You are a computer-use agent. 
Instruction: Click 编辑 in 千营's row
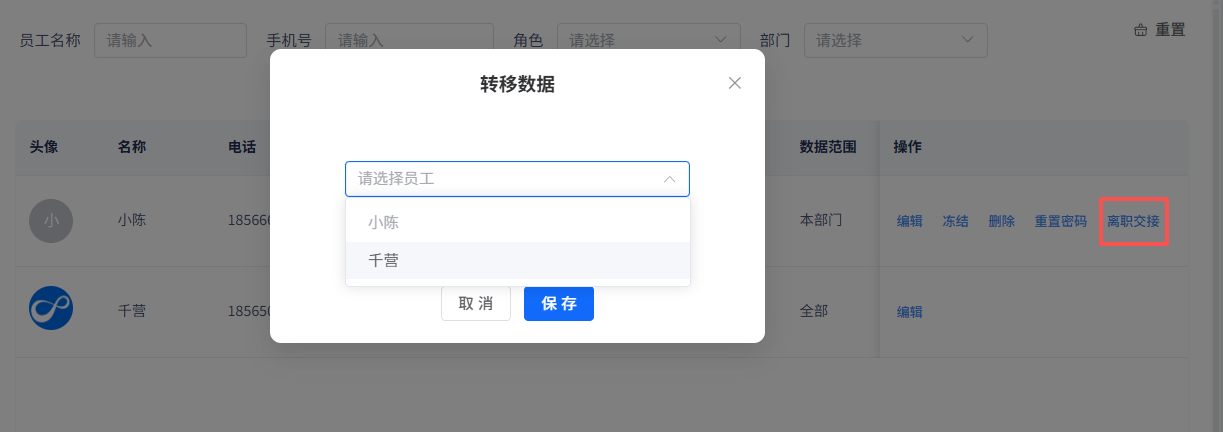(x=909, y=312)
